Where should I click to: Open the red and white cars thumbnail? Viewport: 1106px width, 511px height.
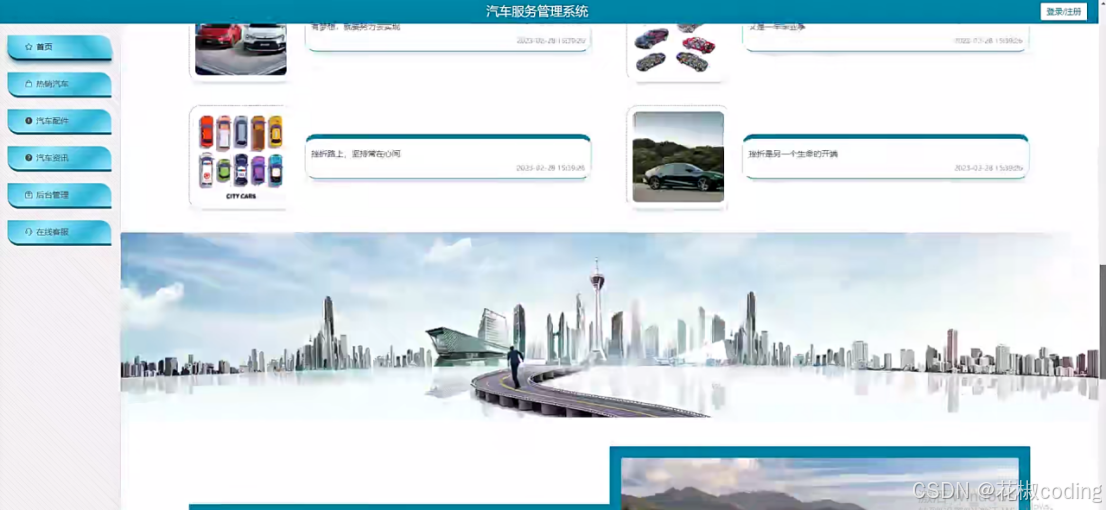[241, 49]
